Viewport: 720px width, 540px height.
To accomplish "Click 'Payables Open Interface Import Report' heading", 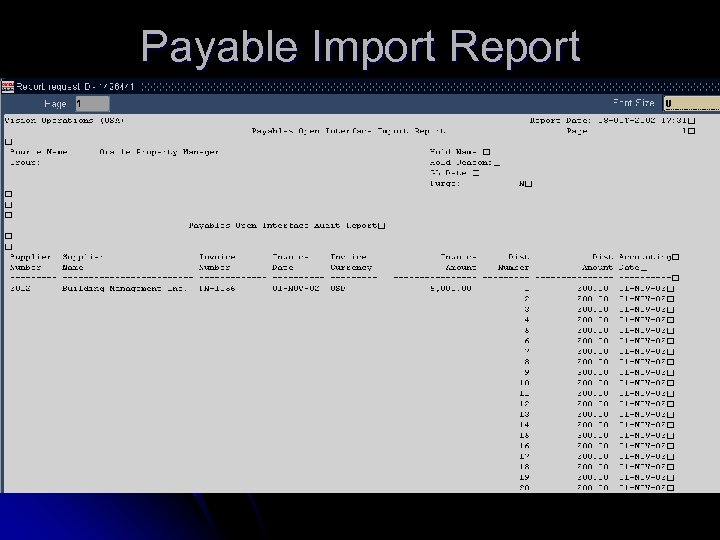I will point(349,131).
